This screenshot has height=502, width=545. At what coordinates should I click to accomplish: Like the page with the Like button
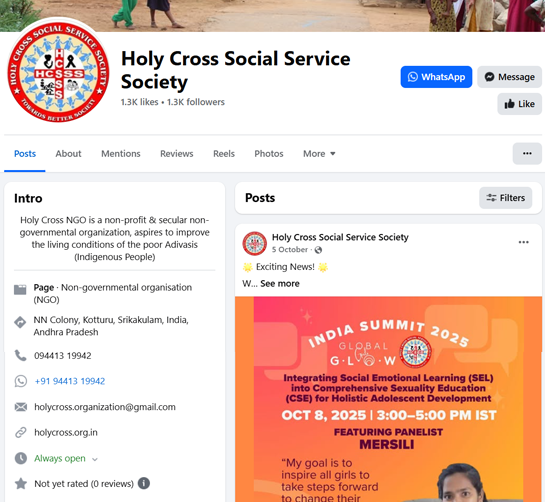[x=519, y=104]
